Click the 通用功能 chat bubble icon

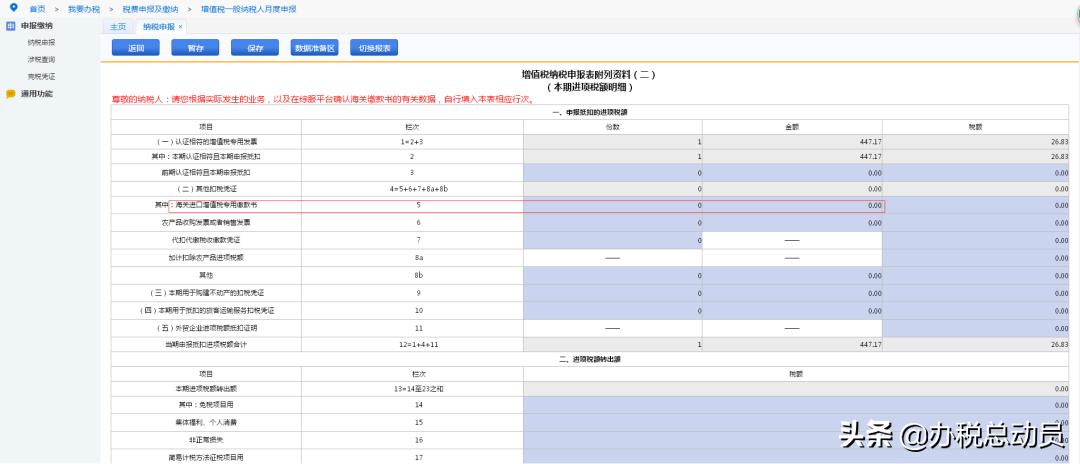[x=10, y=94]
